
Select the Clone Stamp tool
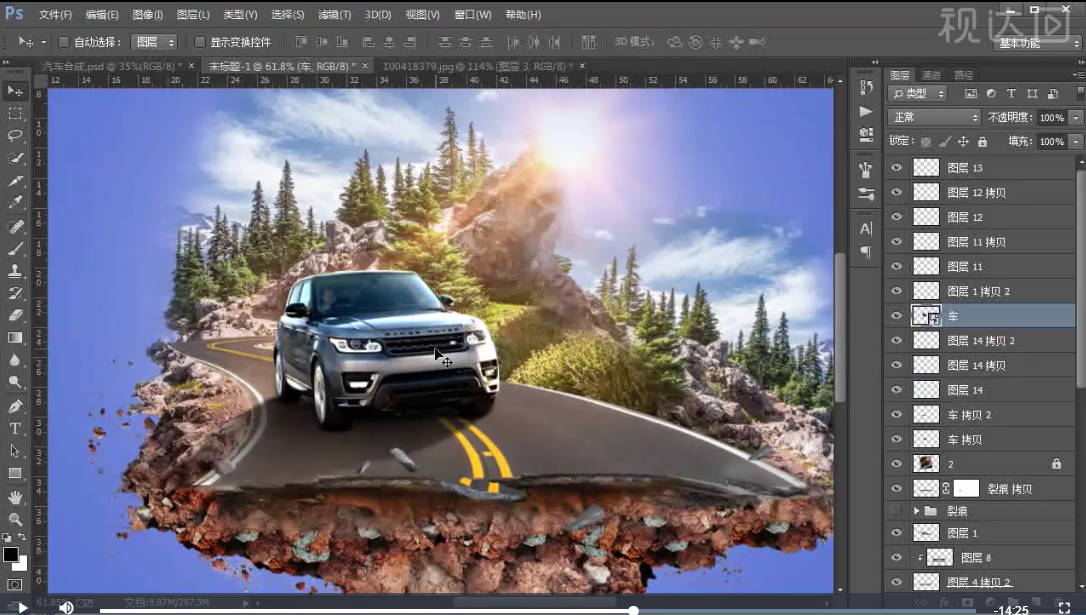click(15, 271)
